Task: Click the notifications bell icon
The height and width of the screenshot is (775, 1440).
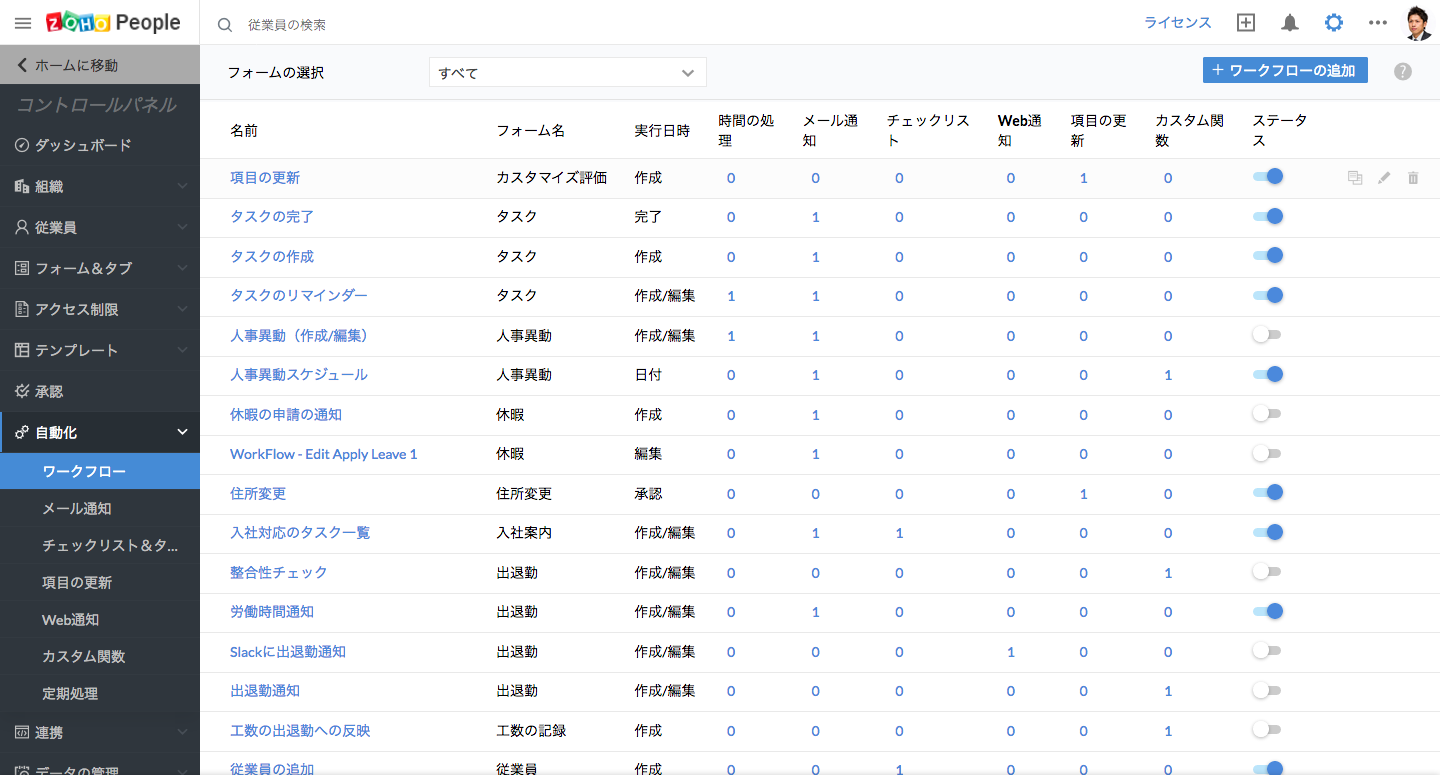Action: click(1290, 23)
